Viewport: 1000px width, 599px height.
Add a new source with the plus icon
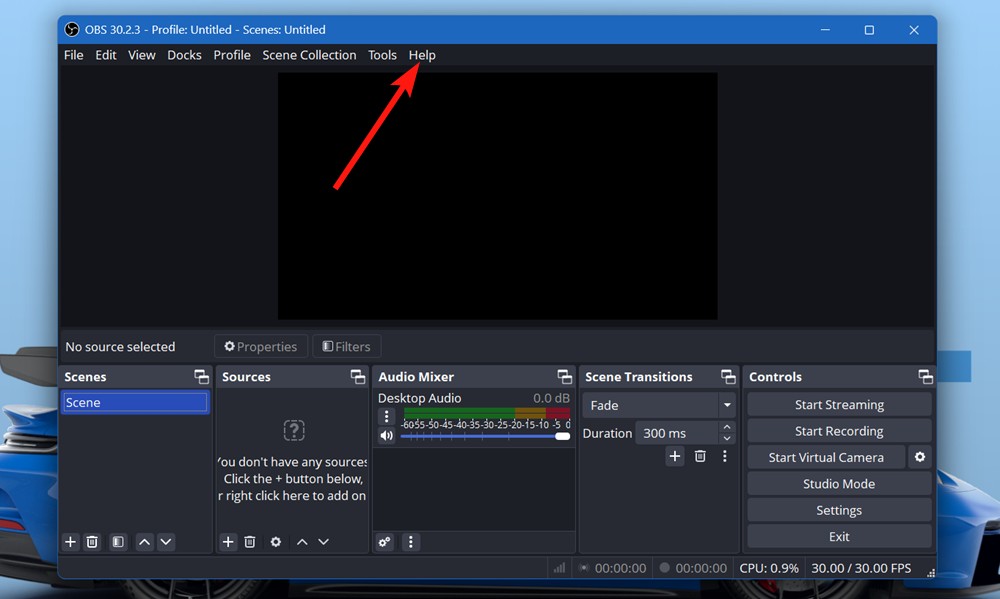pos(227,541)
